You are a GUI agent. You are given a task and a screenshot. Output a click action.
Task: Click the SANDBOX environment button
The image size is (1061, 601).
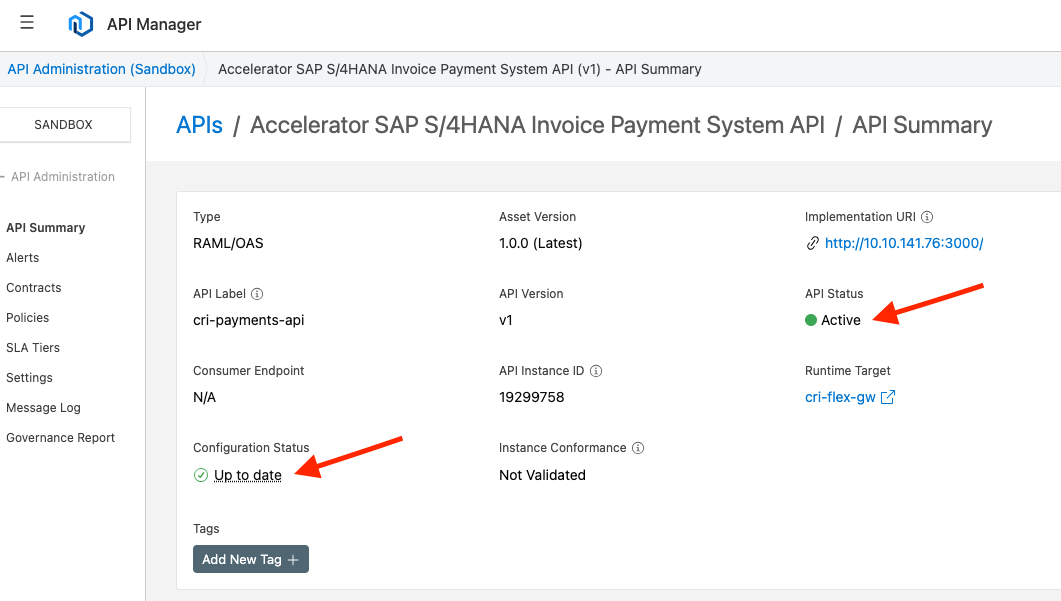[64, 125]
